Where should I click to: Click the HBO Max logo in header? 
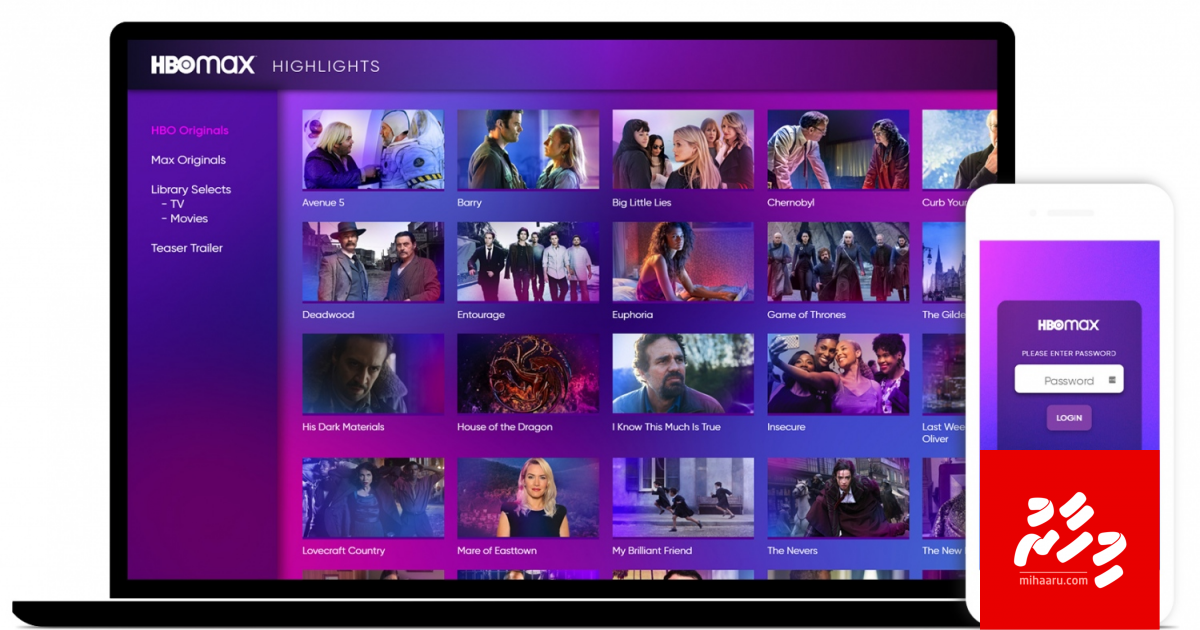tap(203, 66)
